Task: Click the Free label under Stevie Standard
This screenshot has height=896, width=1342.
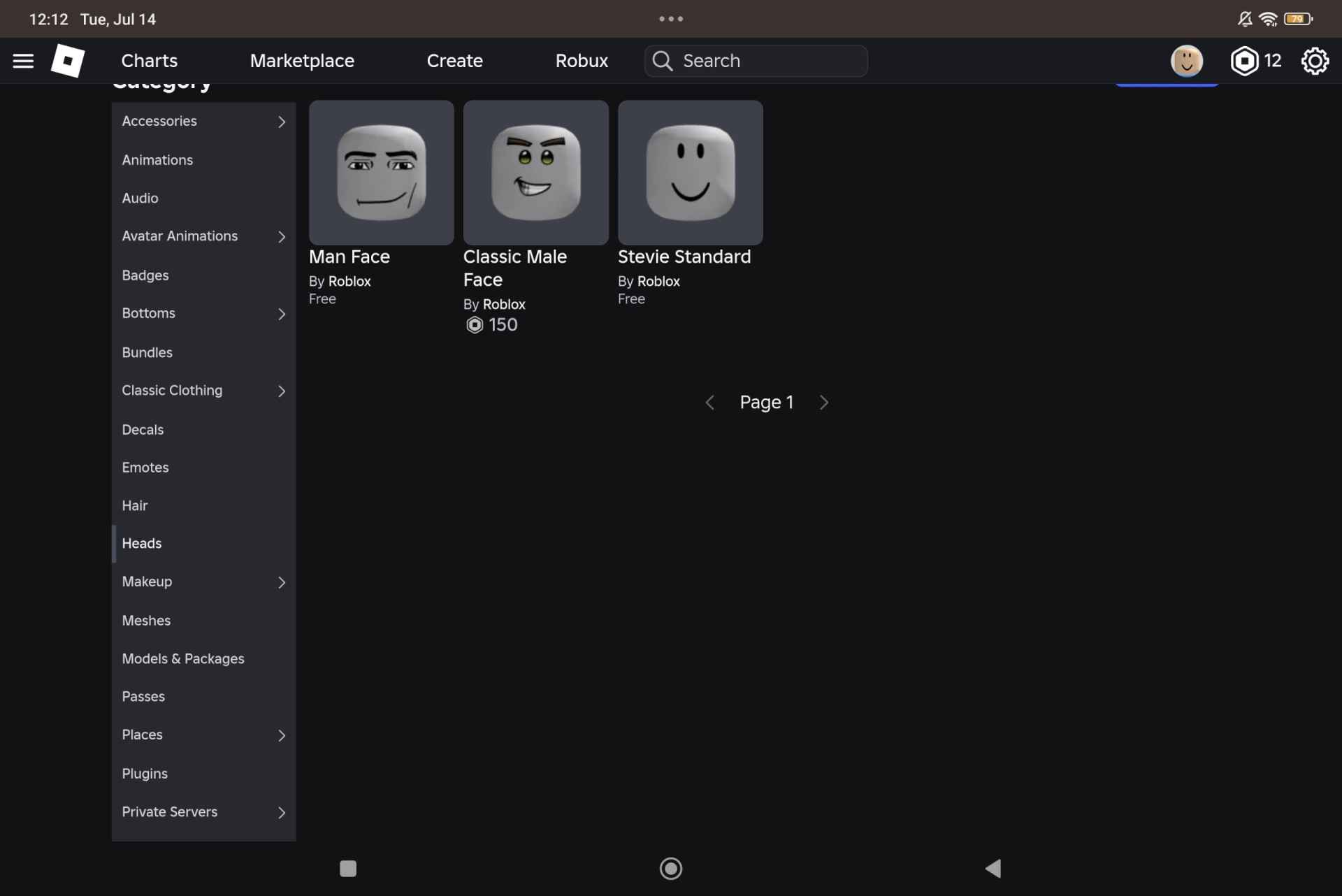Action: click(631, 299)
